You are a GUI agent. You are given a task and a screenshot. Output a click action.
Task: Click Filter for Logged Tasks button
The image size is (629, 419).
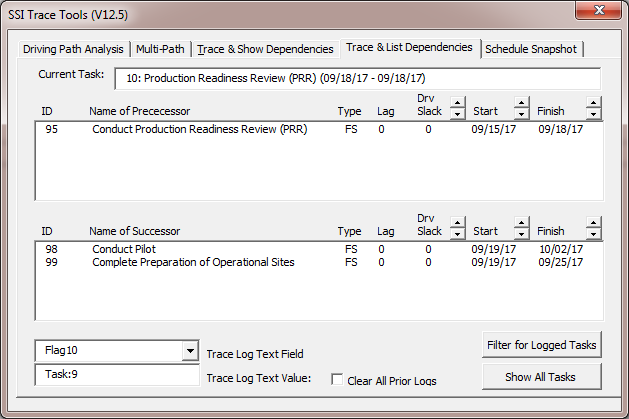click(542, 345)
